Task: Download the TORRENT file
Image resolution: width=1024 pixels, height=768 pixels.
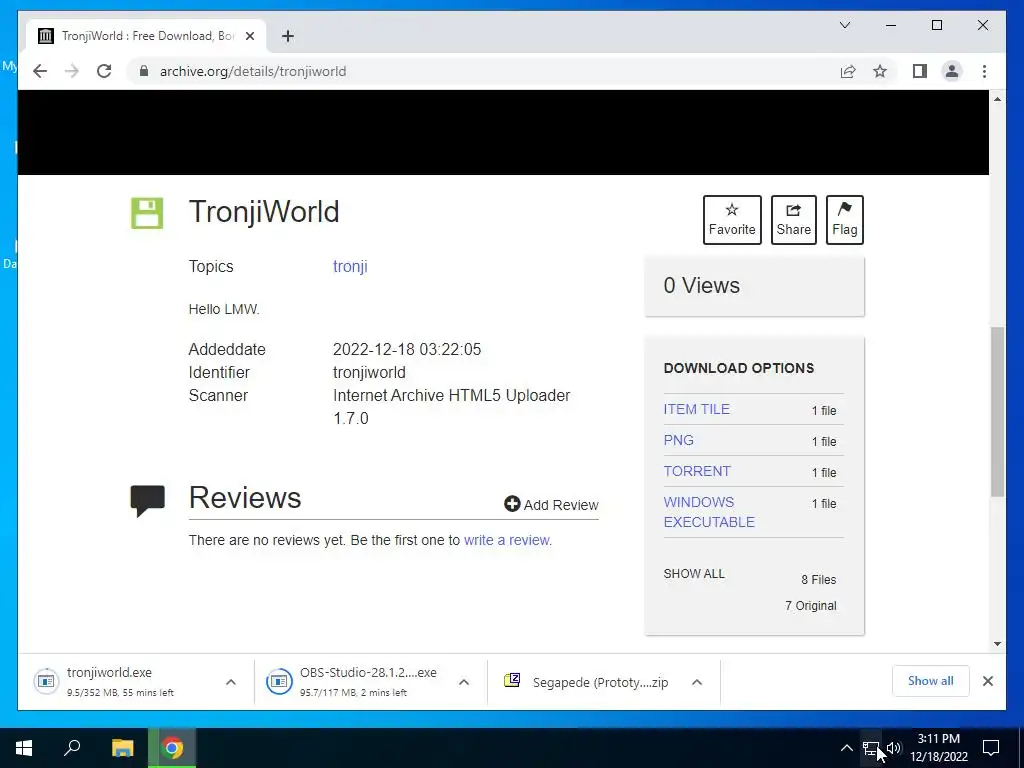Action: pyautogui.click(x=697, y=471)
